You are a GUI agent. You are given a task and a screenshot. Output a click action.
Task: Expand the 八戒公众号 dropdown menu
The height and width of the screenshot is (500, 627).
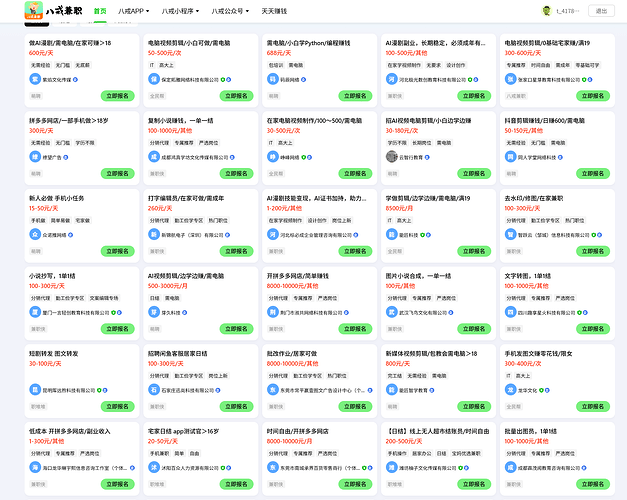tap(230, 11)
